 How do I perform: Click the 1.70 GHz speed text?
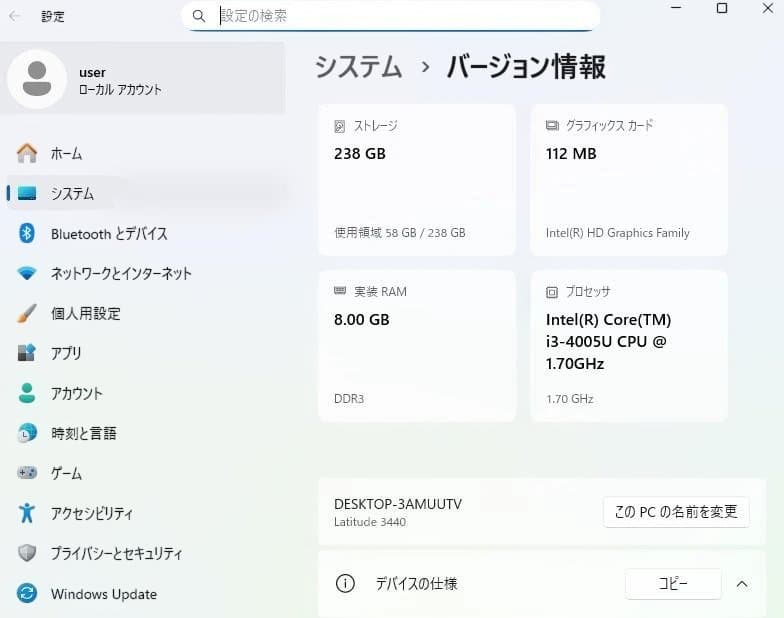click(570, 398)
